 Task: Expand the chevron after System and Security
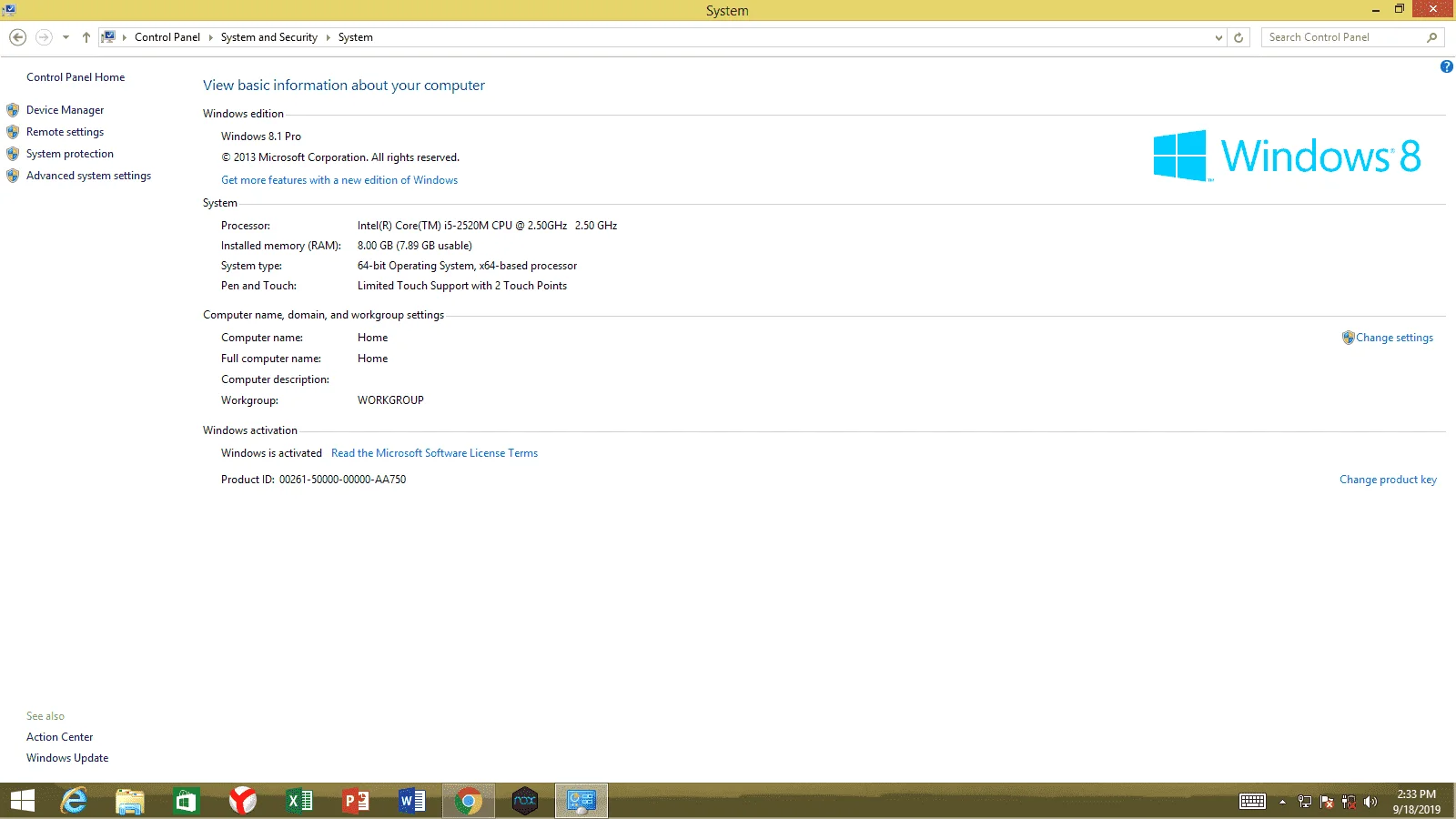(328, 37)
